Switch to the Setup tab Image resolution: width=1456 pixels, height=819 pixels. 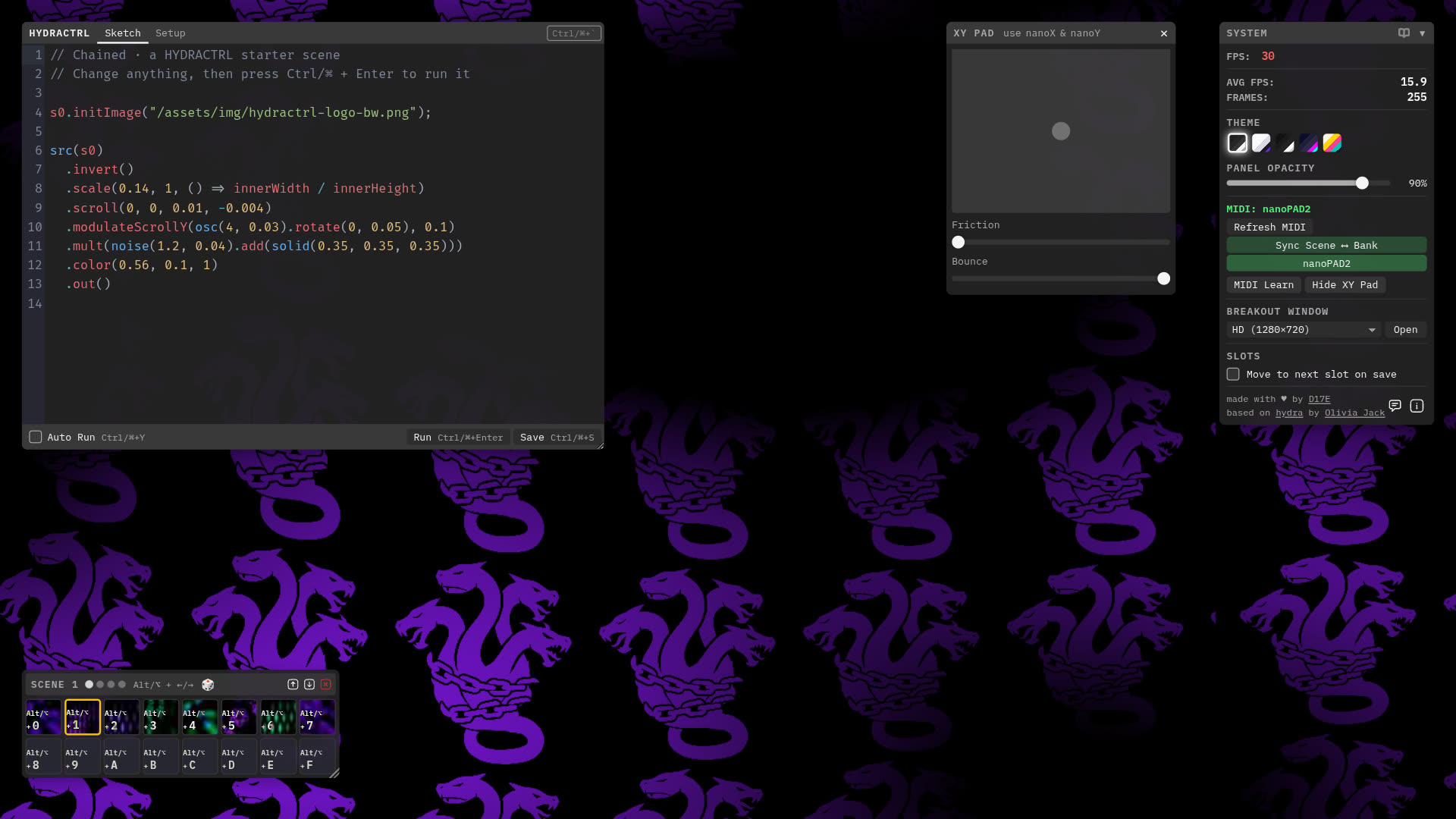(171, 33)
